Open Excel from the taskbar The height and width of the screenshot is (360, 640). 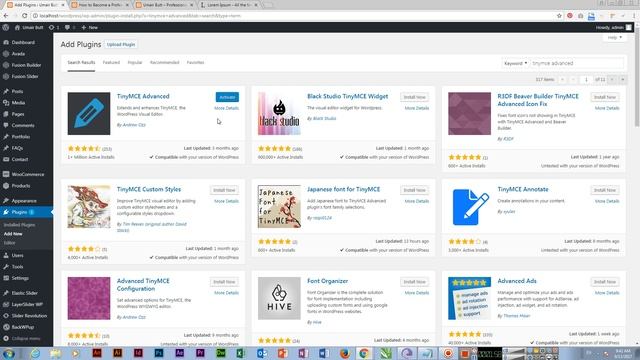(x=241, y=353)
